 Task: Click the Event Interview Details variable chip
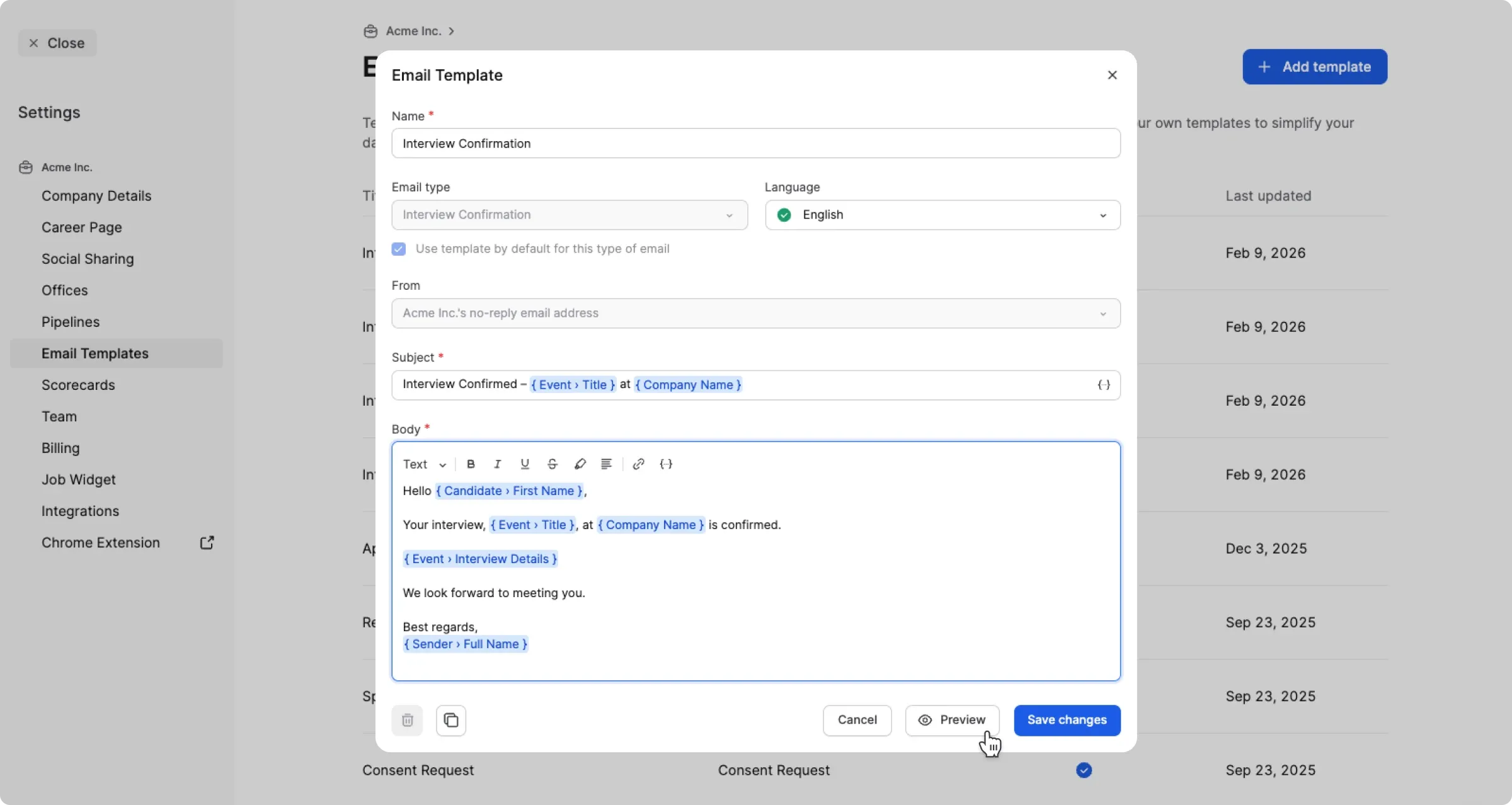click(481, 559)
